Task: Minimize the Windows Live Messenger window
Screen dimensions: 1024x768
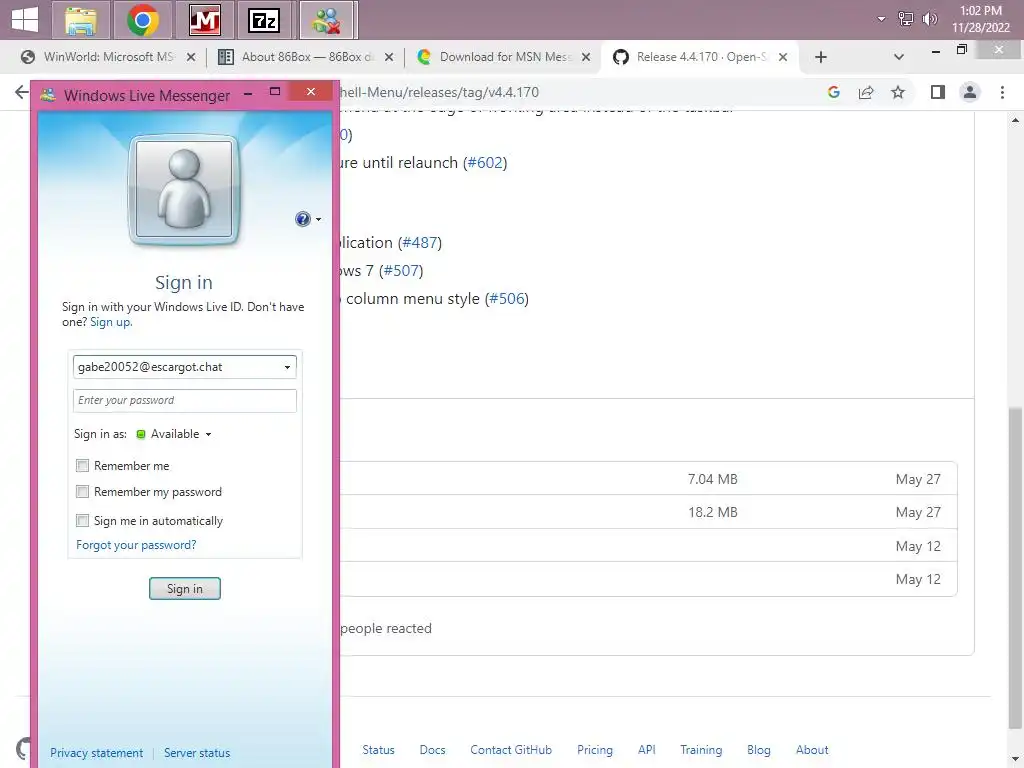Action: click(248, 94)
